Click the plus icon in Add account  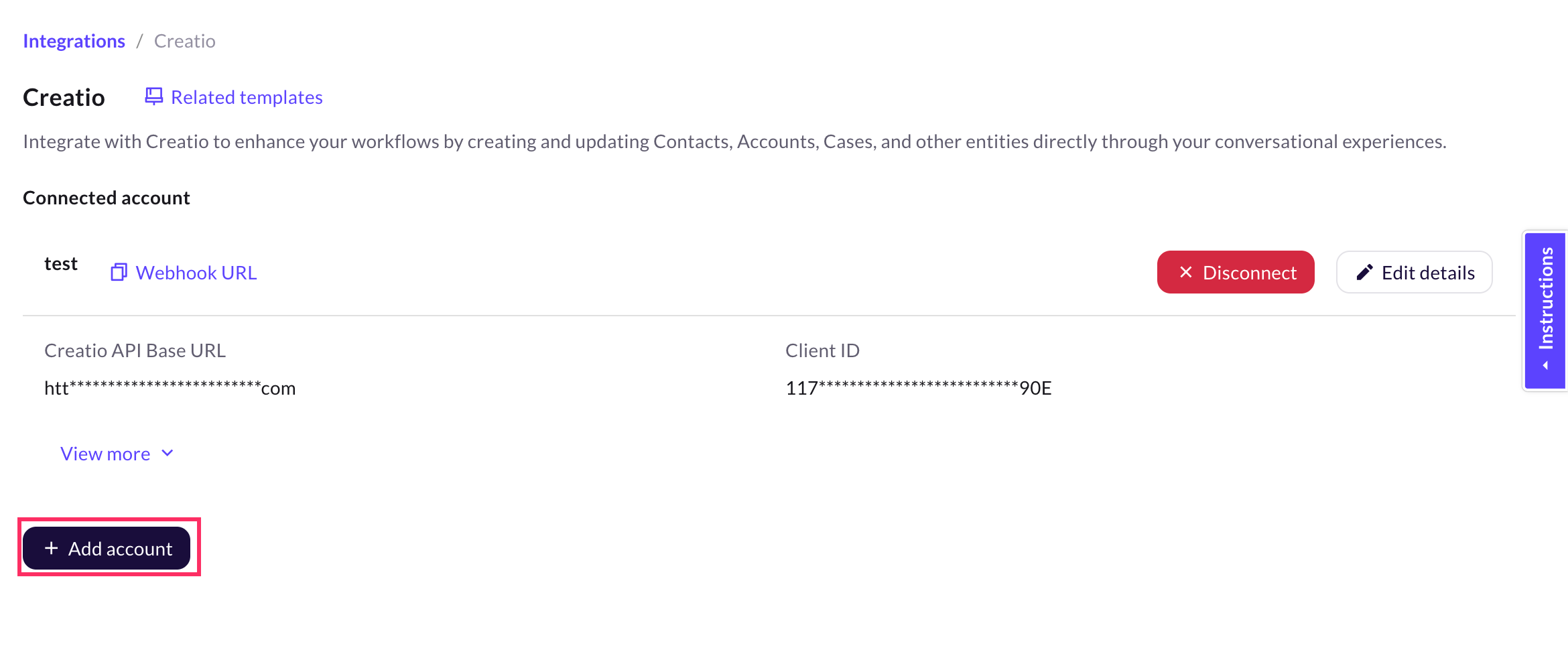52,548
